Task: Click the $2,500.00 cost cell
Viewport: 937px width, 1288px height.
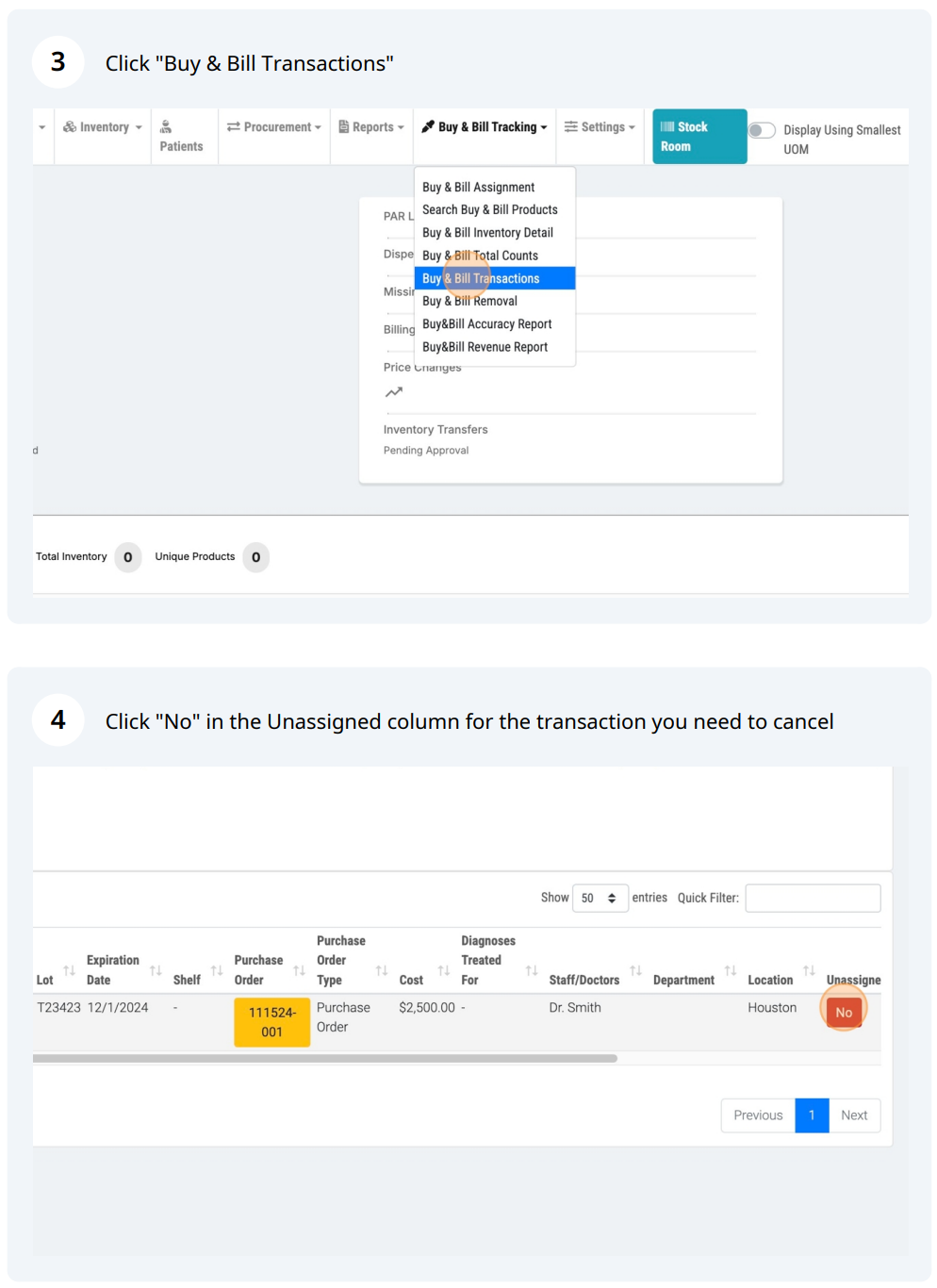Action: tap(427, 1007)
